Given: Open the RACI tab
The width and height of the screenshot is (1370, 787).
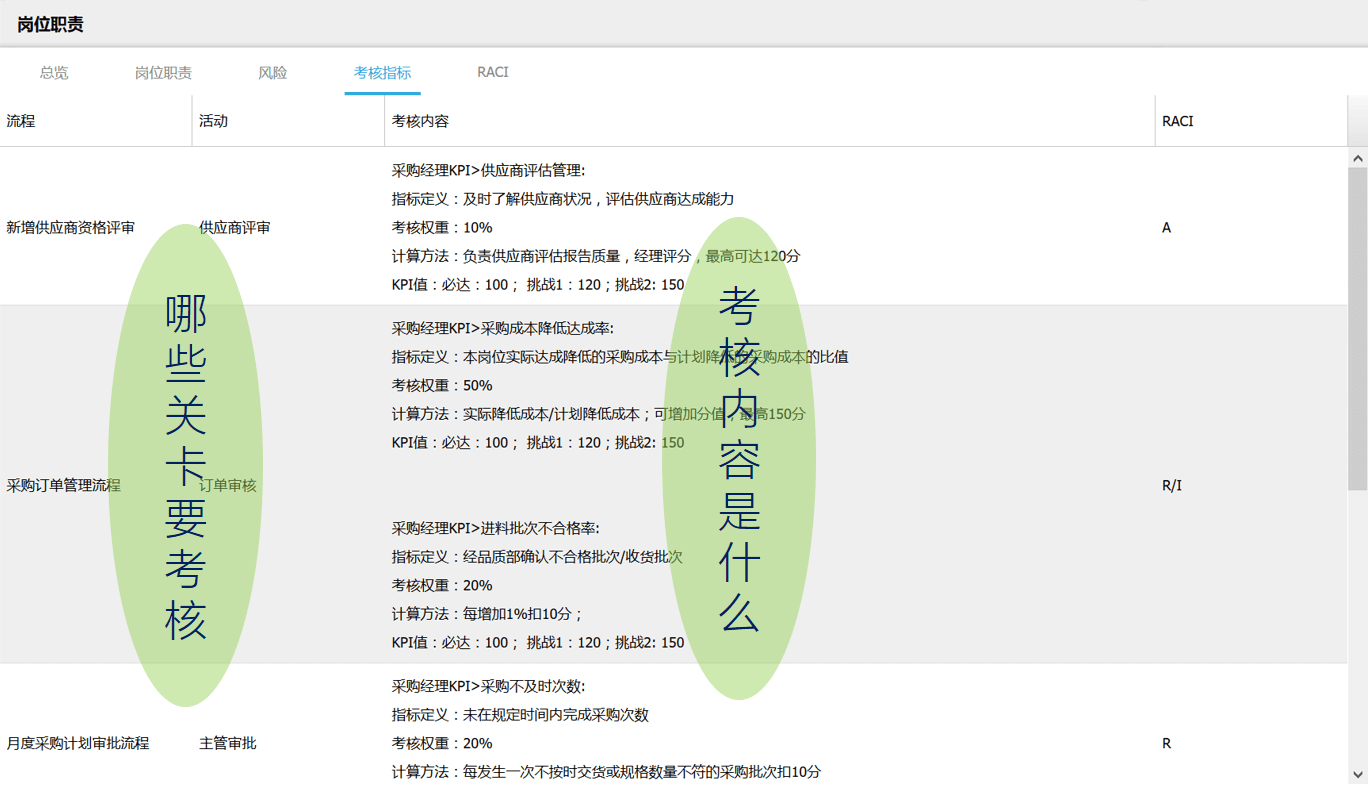Looking at the screenshot, I should (x=492, y=73).
